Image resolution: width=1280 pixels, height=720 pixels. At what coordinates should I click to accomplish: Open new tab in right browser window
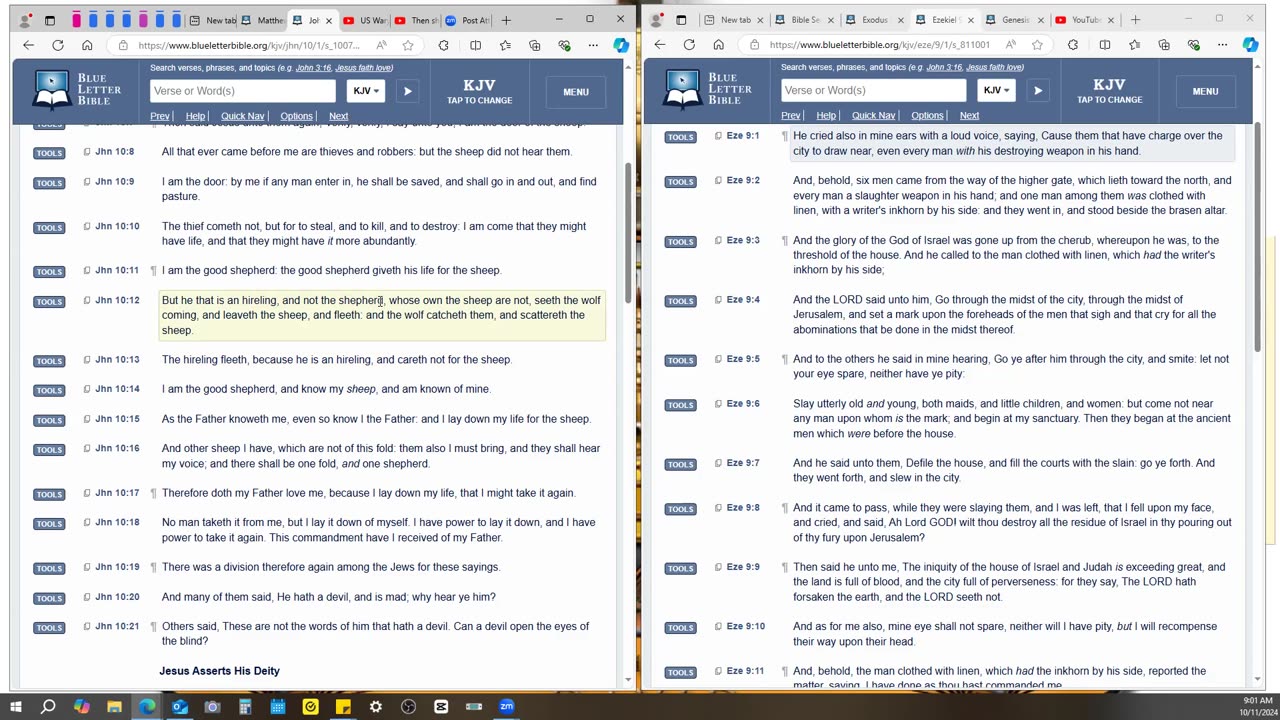1135,20
